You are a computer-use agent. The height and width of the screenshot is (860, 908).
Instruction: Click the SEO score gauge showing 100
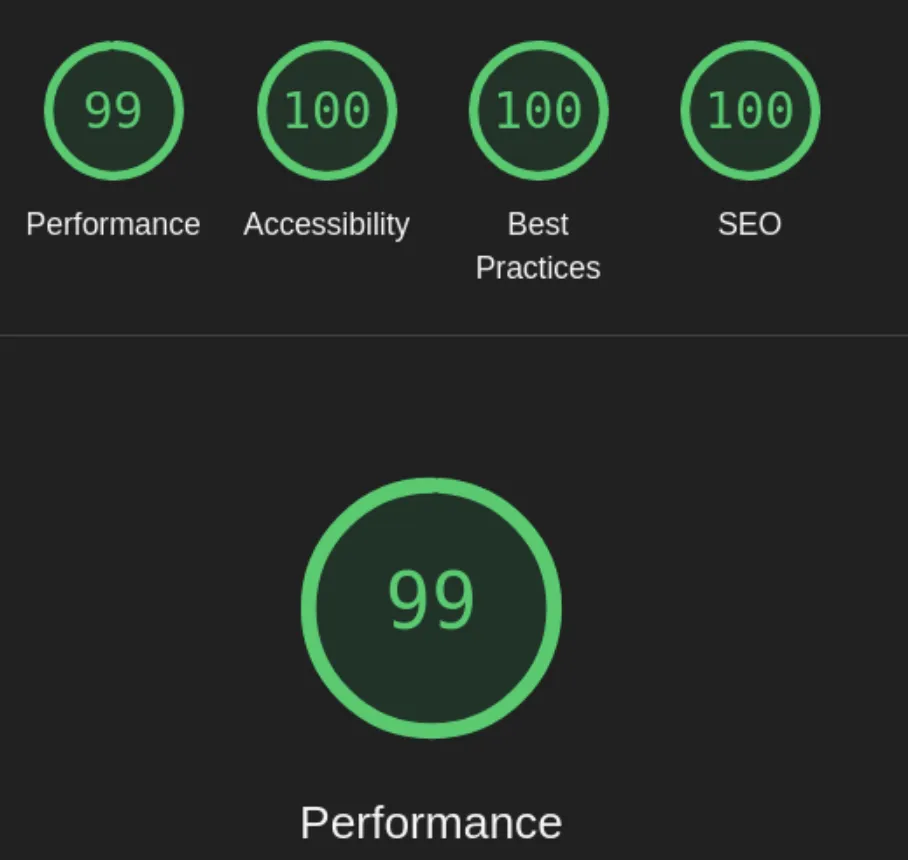750,111
